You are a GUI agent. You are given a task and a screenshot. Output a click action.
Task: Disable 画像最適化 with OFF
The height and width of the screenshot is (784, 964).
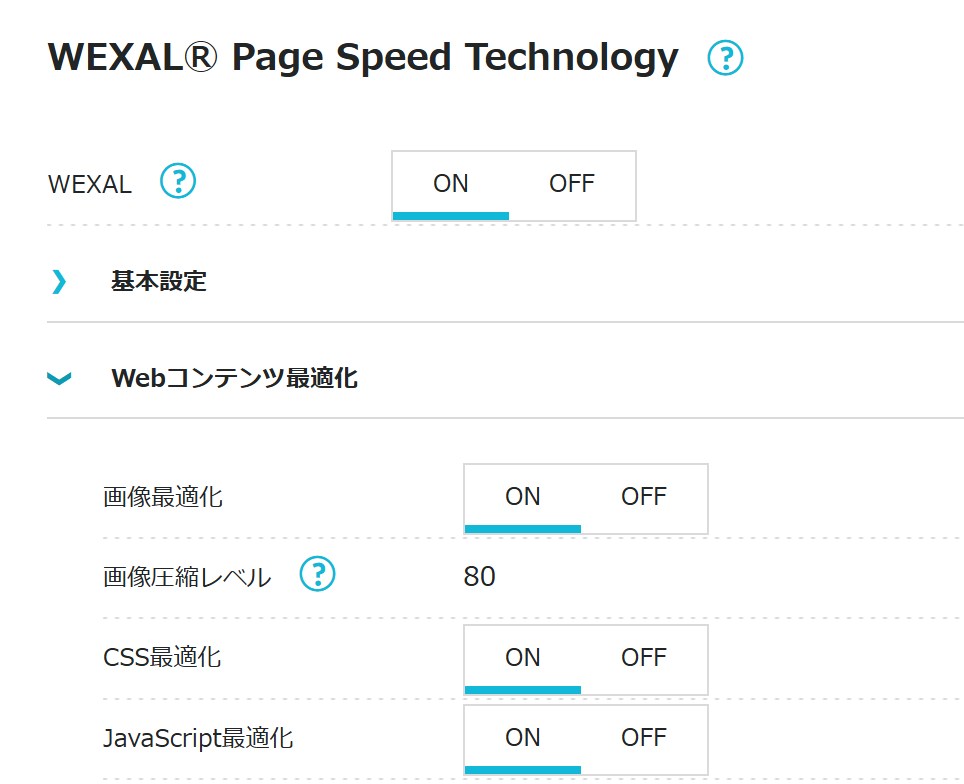[x=643, y=497]
